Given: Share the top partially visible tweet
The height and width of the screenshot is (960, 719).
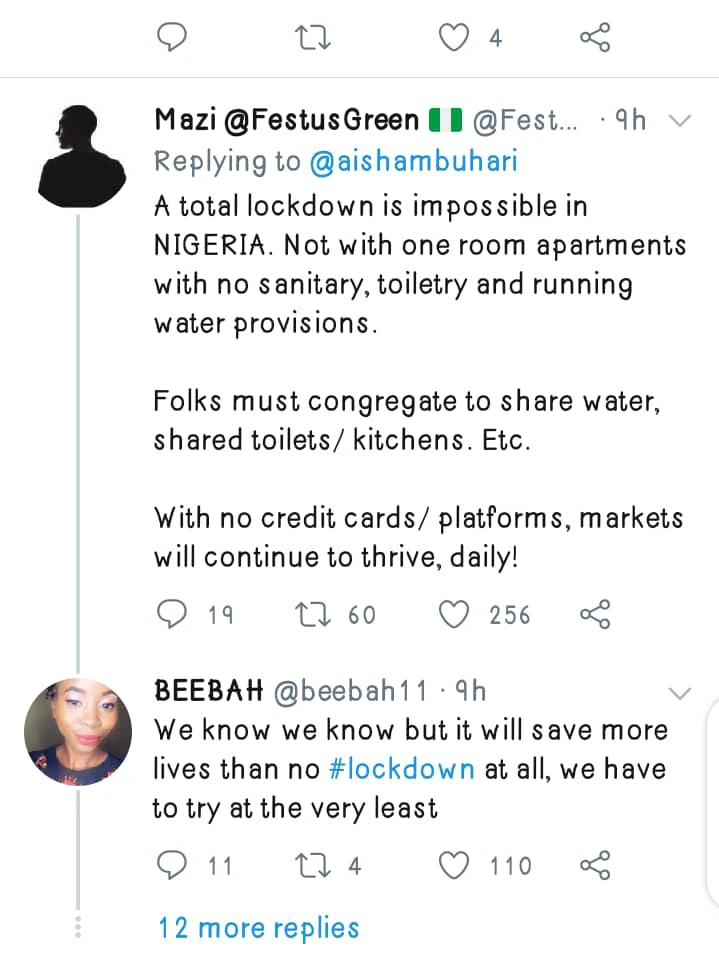Looking at the screenshot, I should click(594, 38).
